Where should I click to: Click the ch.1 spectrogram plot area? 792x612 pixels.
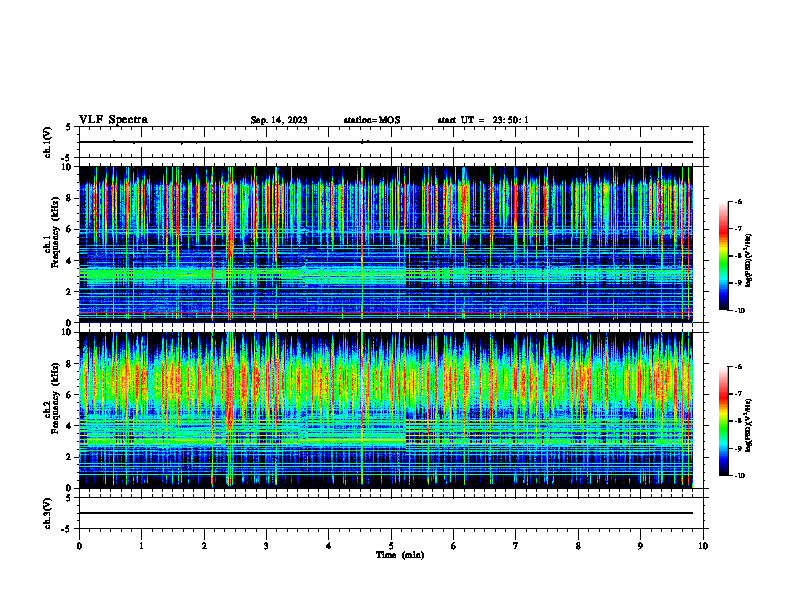pos(386,244)
